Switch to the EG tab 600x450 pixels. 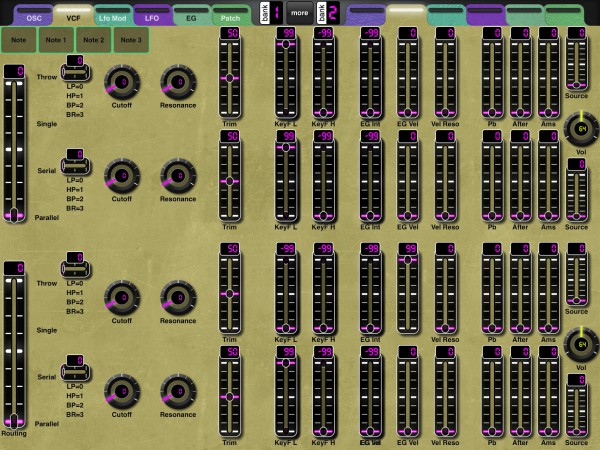pyautogui.click(x=191, y=15)
